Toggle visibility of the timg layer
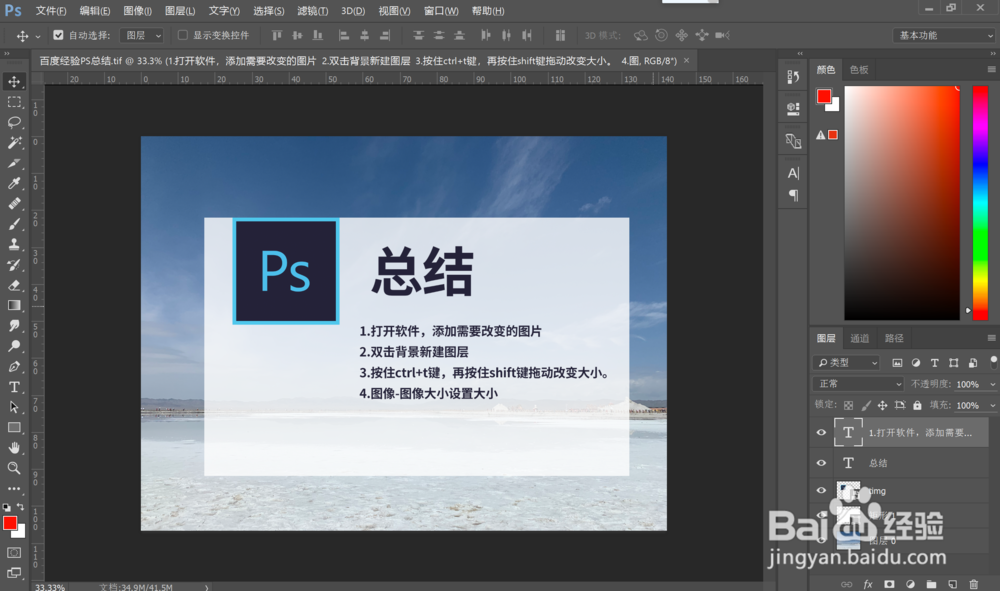Image resolution: width=1000 pixels, height=591 pixels. click(821, 490)
